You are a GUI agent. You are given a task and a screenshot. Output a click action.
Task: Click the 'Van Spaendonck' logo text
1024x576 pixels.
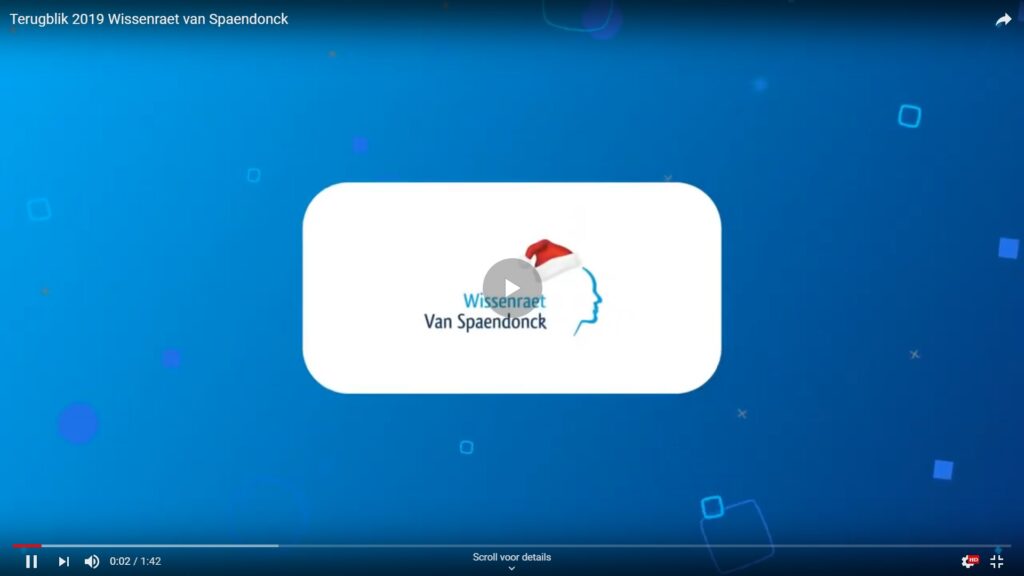485,321
